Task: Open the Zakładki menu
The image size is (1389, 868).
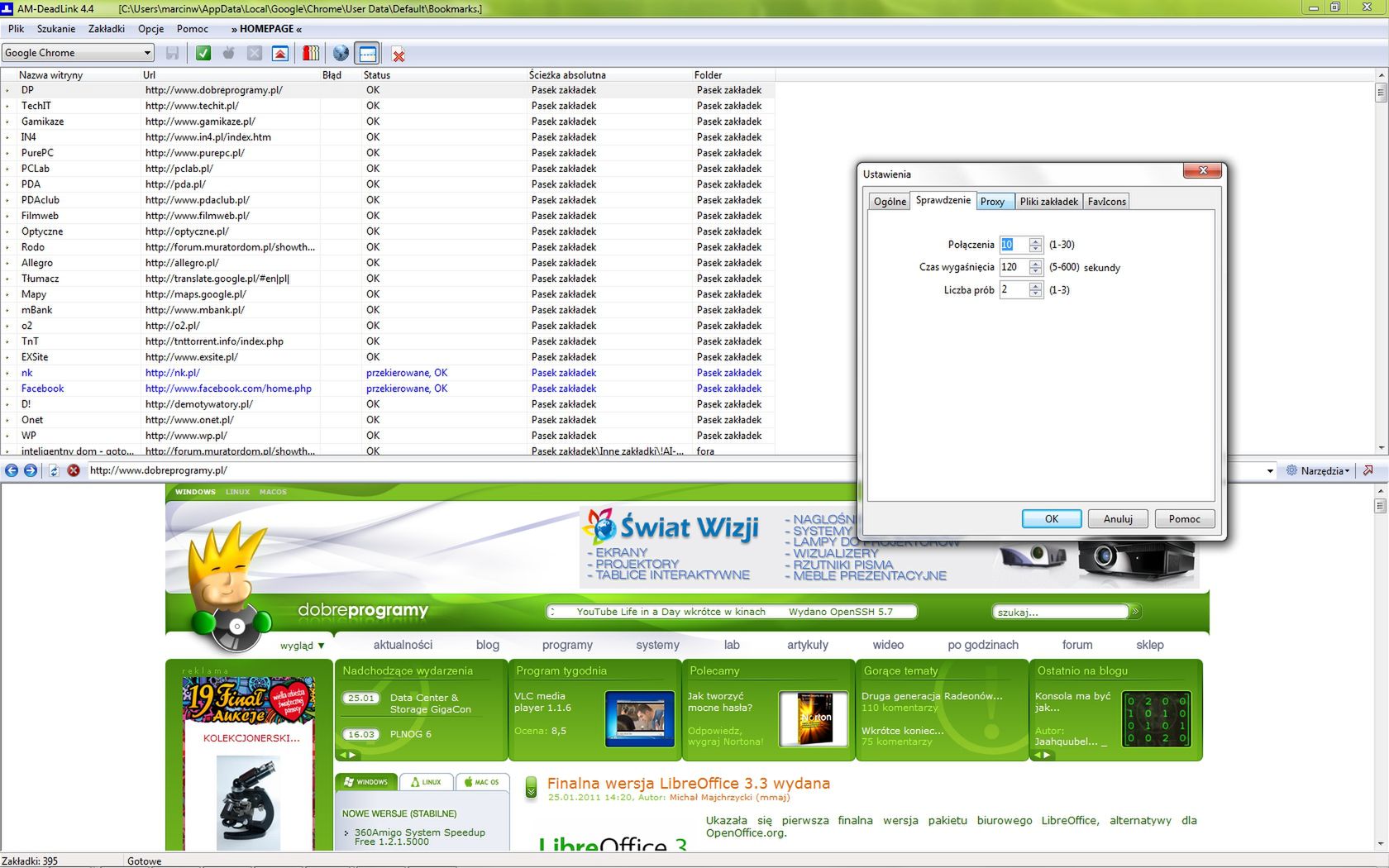Action: [107, 29]
